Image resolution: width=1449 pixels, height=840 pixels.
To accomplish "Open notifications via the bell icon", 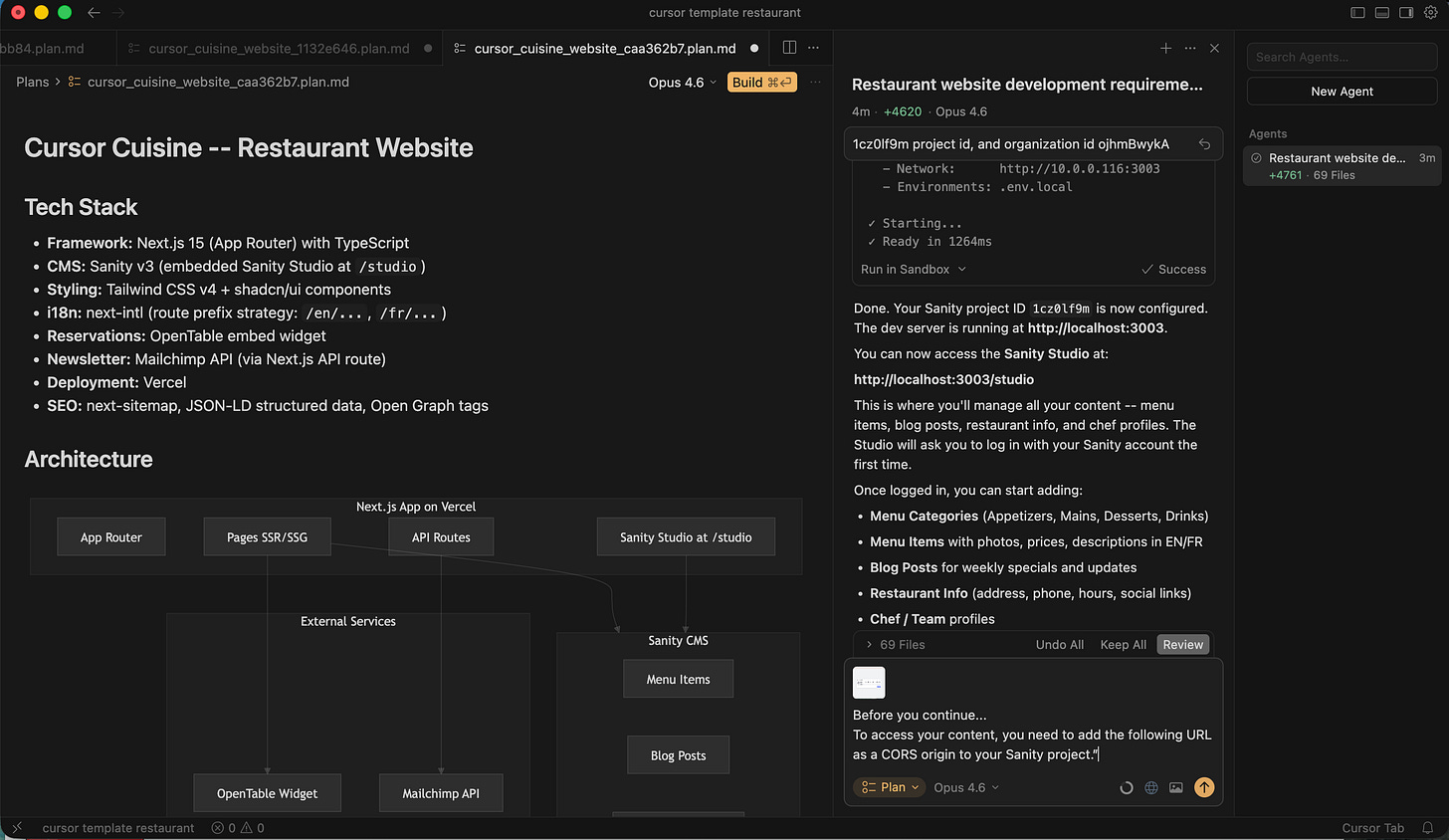I will pyautogui.click(x=1427, y=828).
